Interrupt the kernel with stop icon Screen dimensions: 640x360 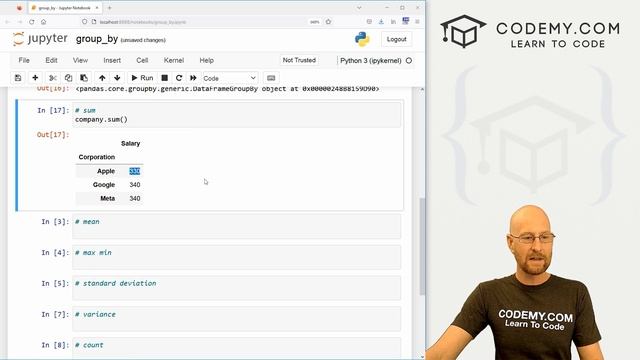(x=164, y=78)
